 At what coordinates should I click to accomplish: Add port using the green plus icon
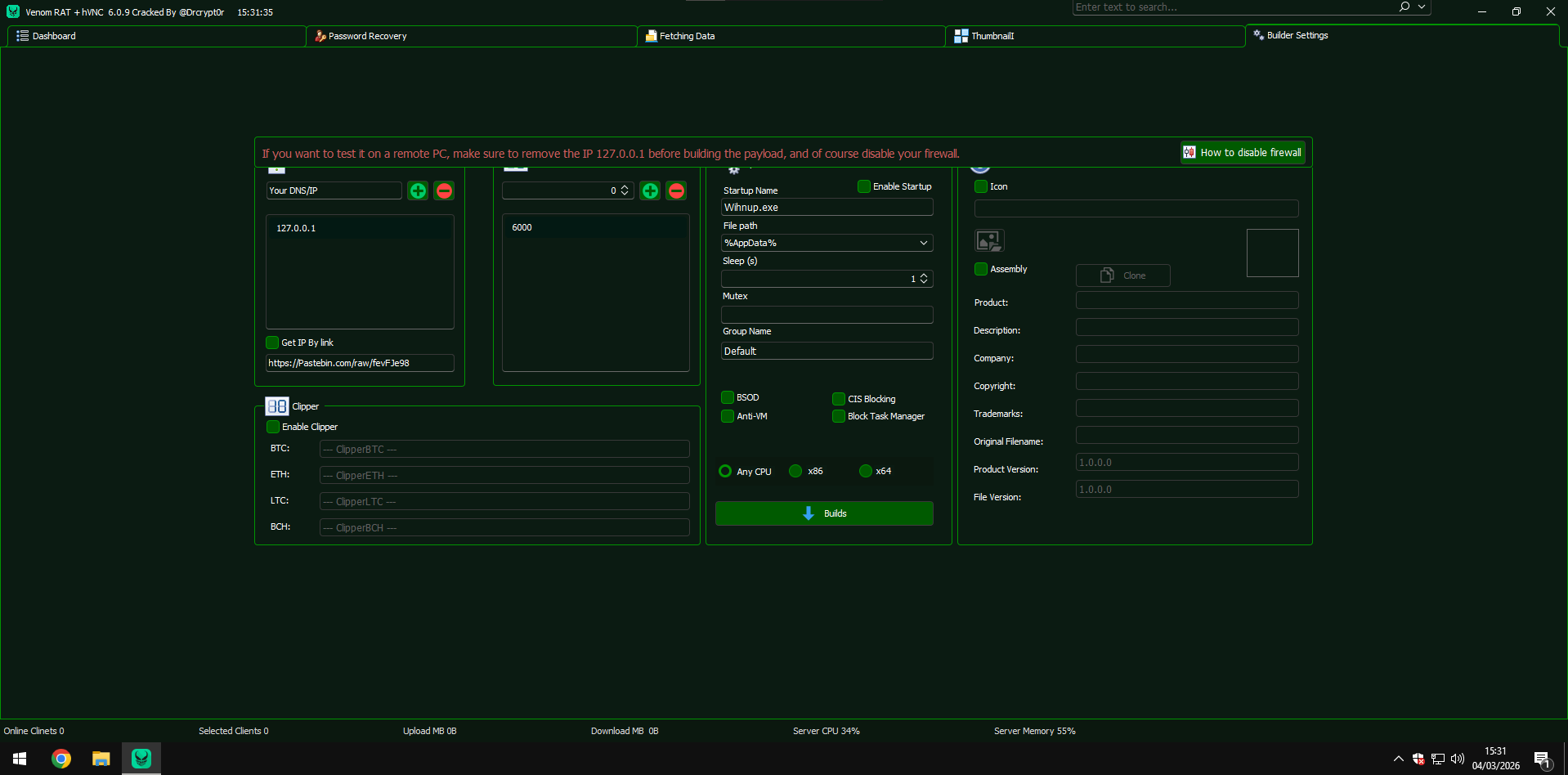(650, 190)
